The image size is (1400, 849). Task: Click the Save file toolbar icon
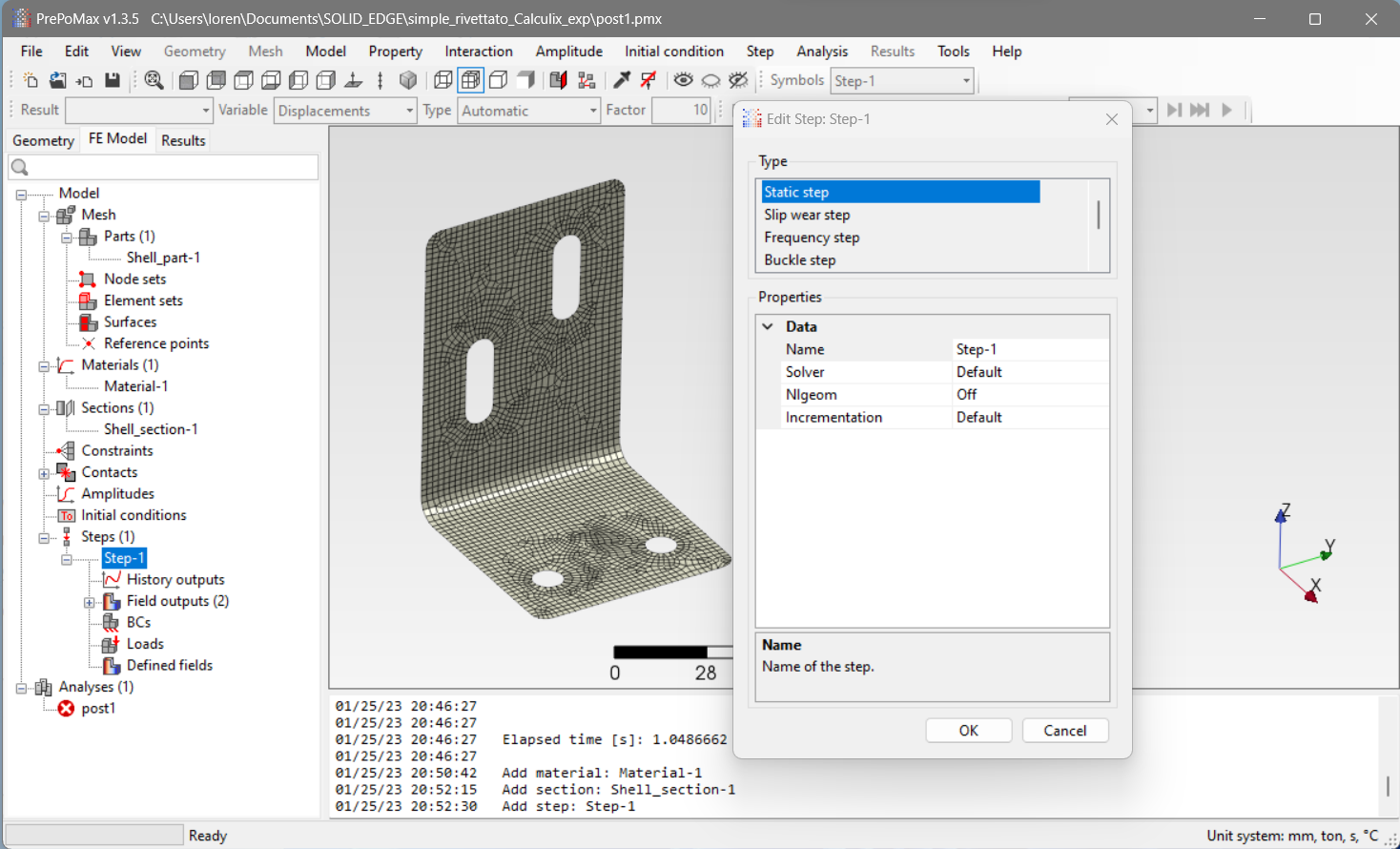[x=113, y=81]
